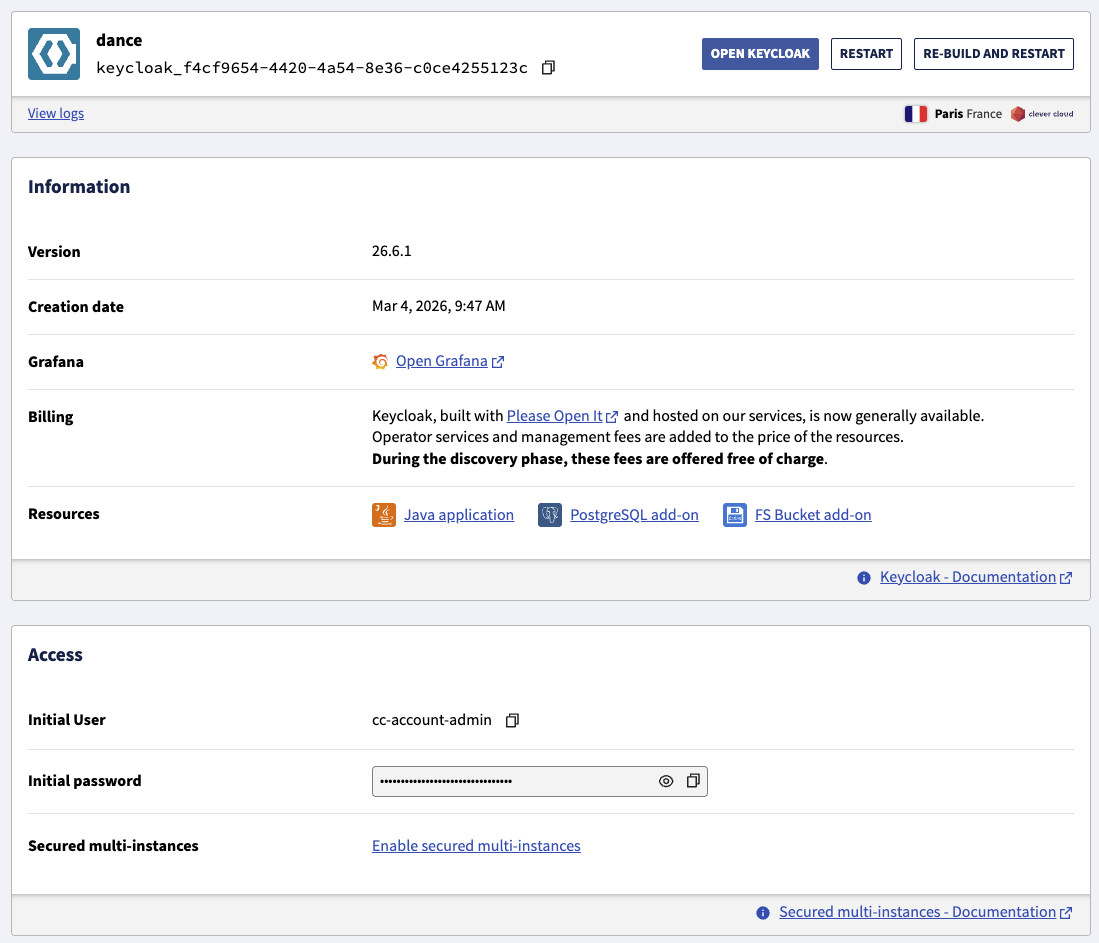Click the external link icon after Open Grafana
Viewport: 1099px width, 943px height.
pyautogui.click(x=498, y=362)
